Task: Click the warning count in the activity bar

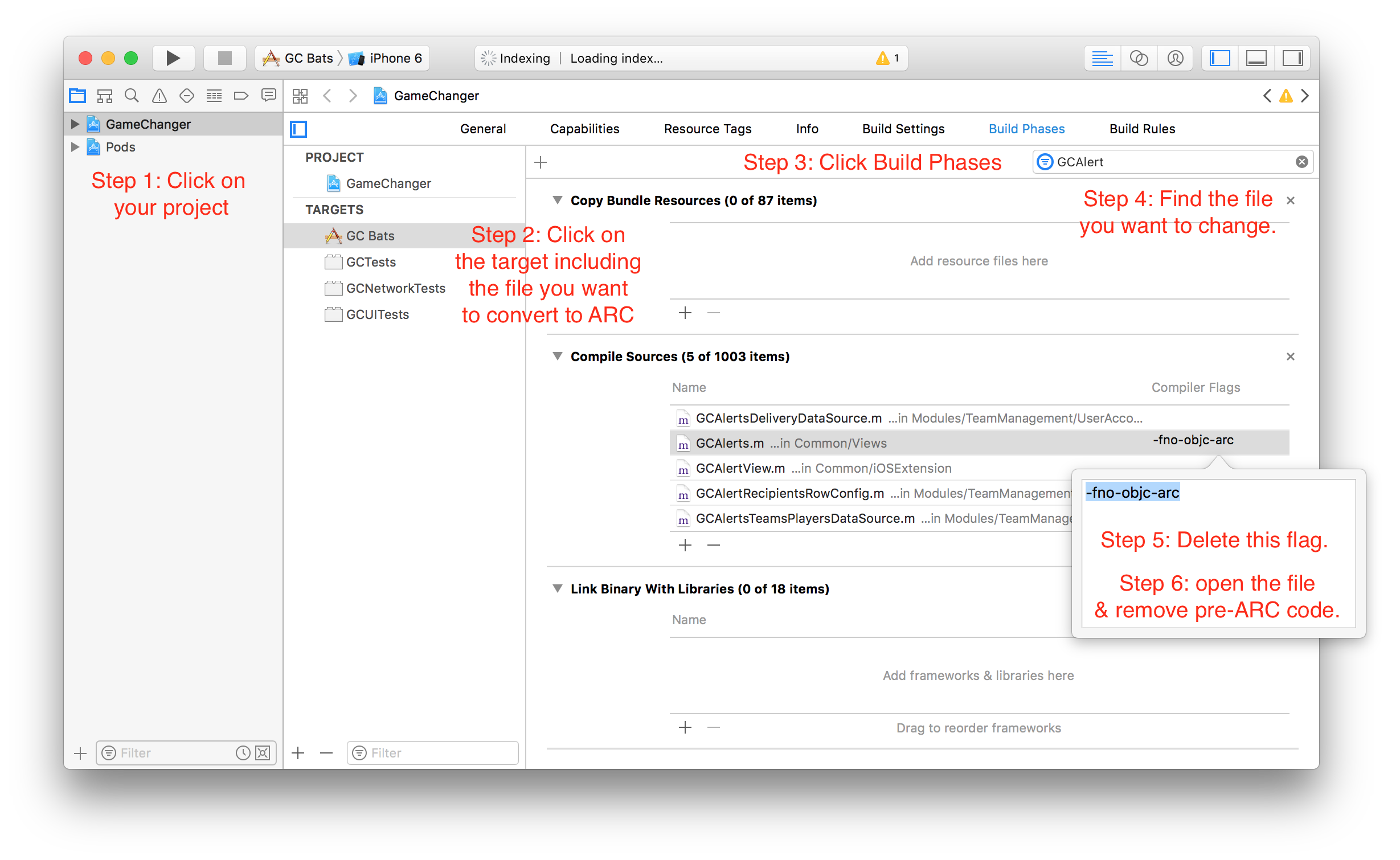Action: coord(887,58)
